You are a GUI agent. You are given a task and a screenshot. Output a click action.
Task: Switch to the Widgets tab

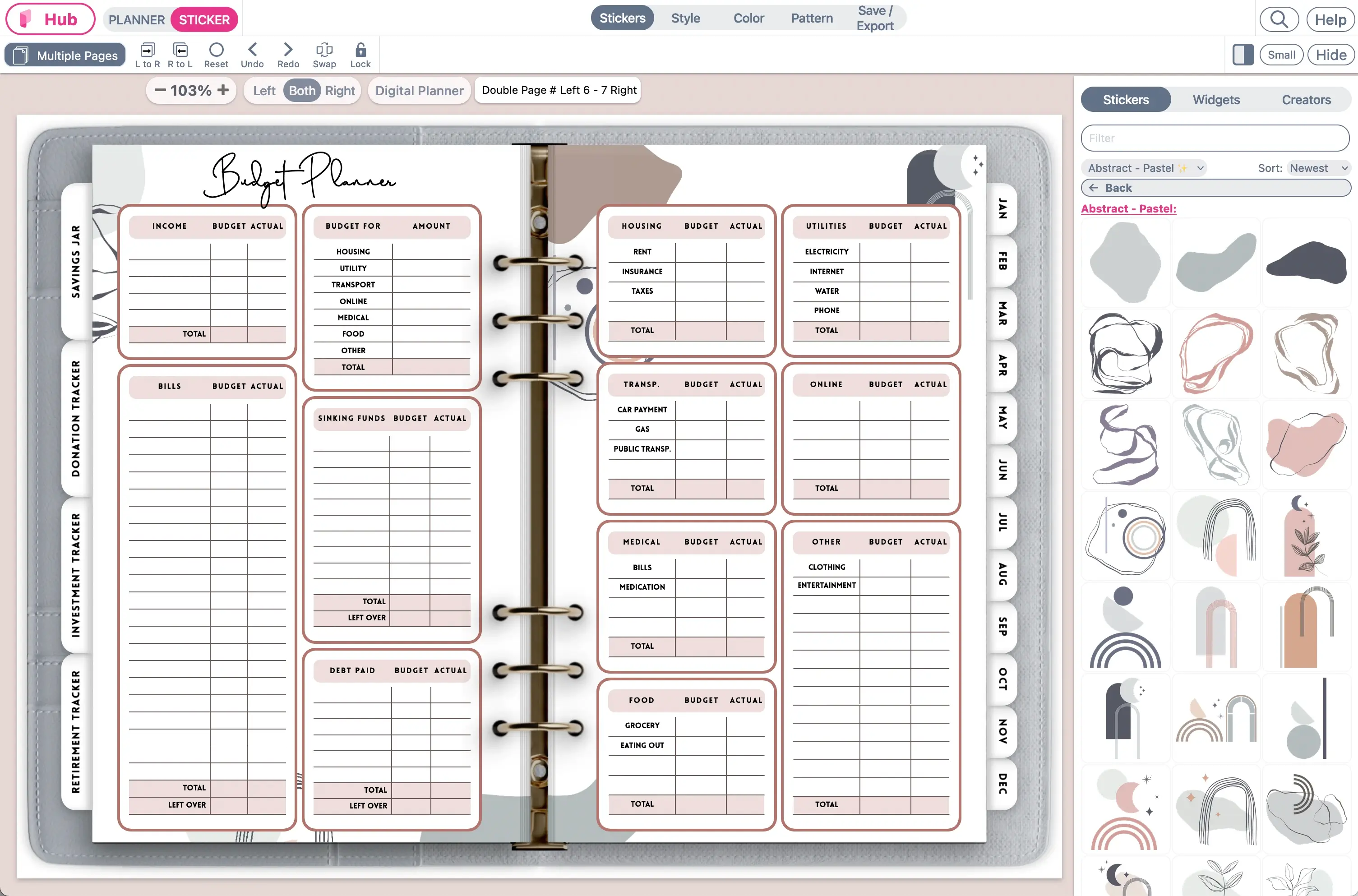(1216, 99)
